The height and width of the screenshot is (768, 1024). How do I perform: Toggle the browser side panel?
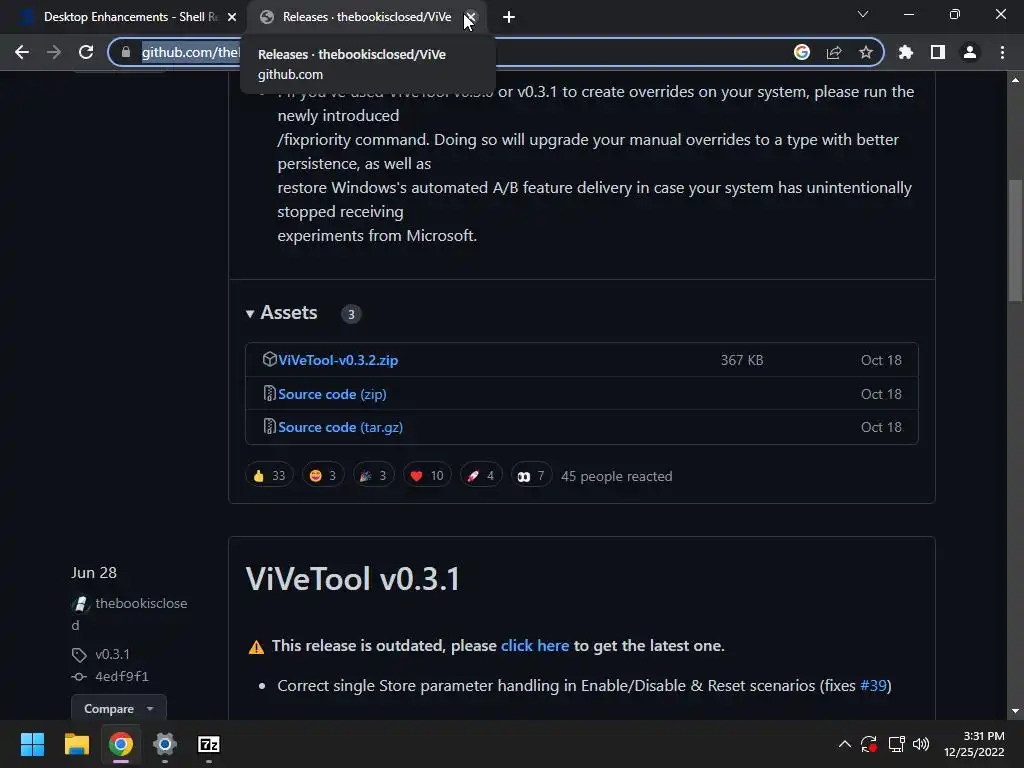938,52
